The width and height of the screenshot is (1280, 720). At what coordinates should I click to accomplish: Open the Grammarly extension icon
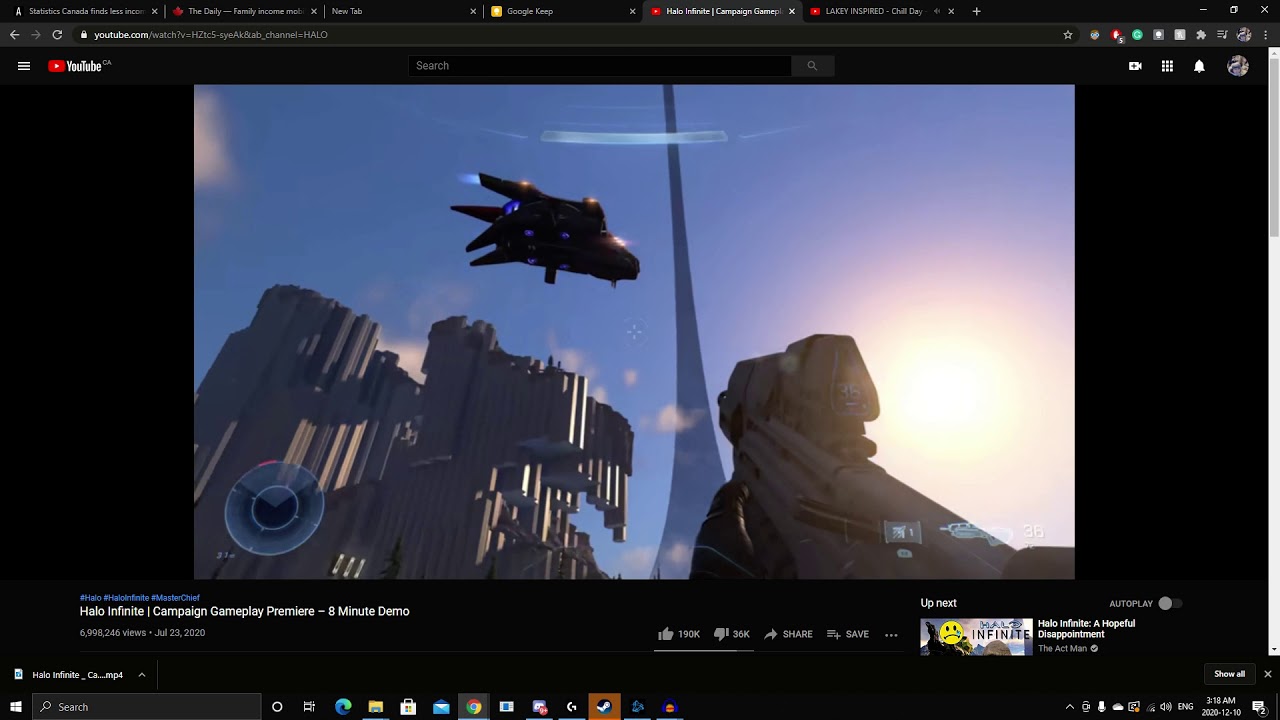(1138, 34)
